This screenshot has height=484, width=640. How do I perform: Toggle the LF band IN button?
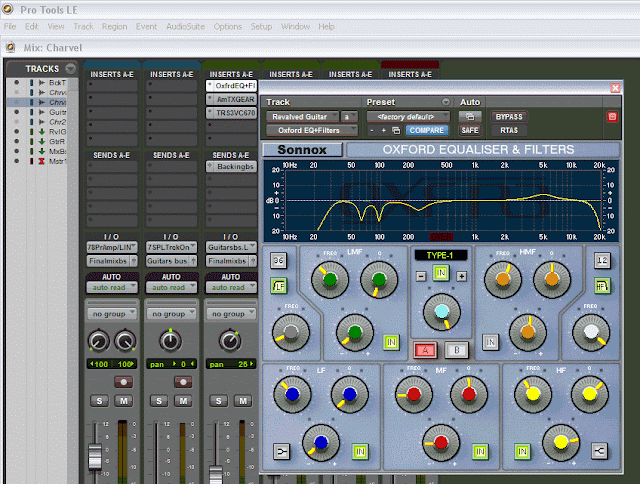(x=360, y=451)
